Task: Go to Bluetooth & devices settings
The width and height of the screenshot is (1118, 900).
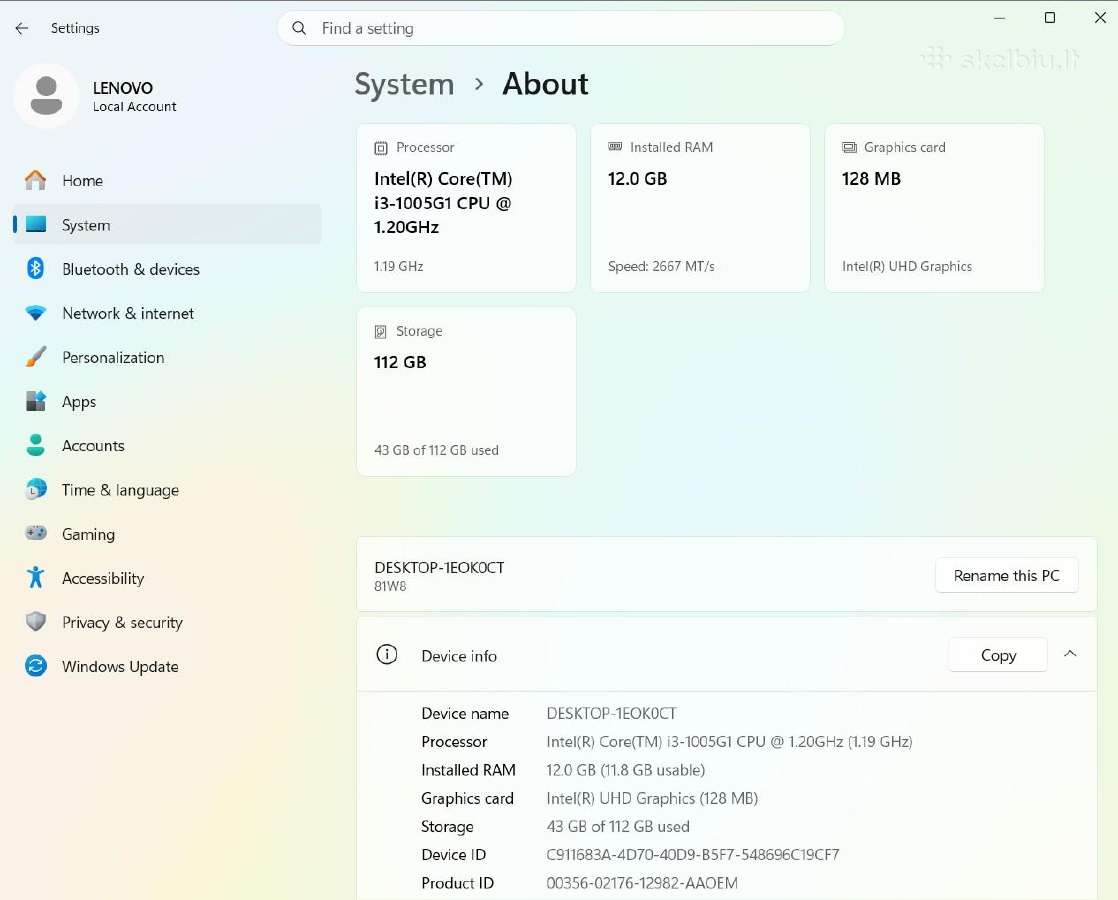Action: 167,269
